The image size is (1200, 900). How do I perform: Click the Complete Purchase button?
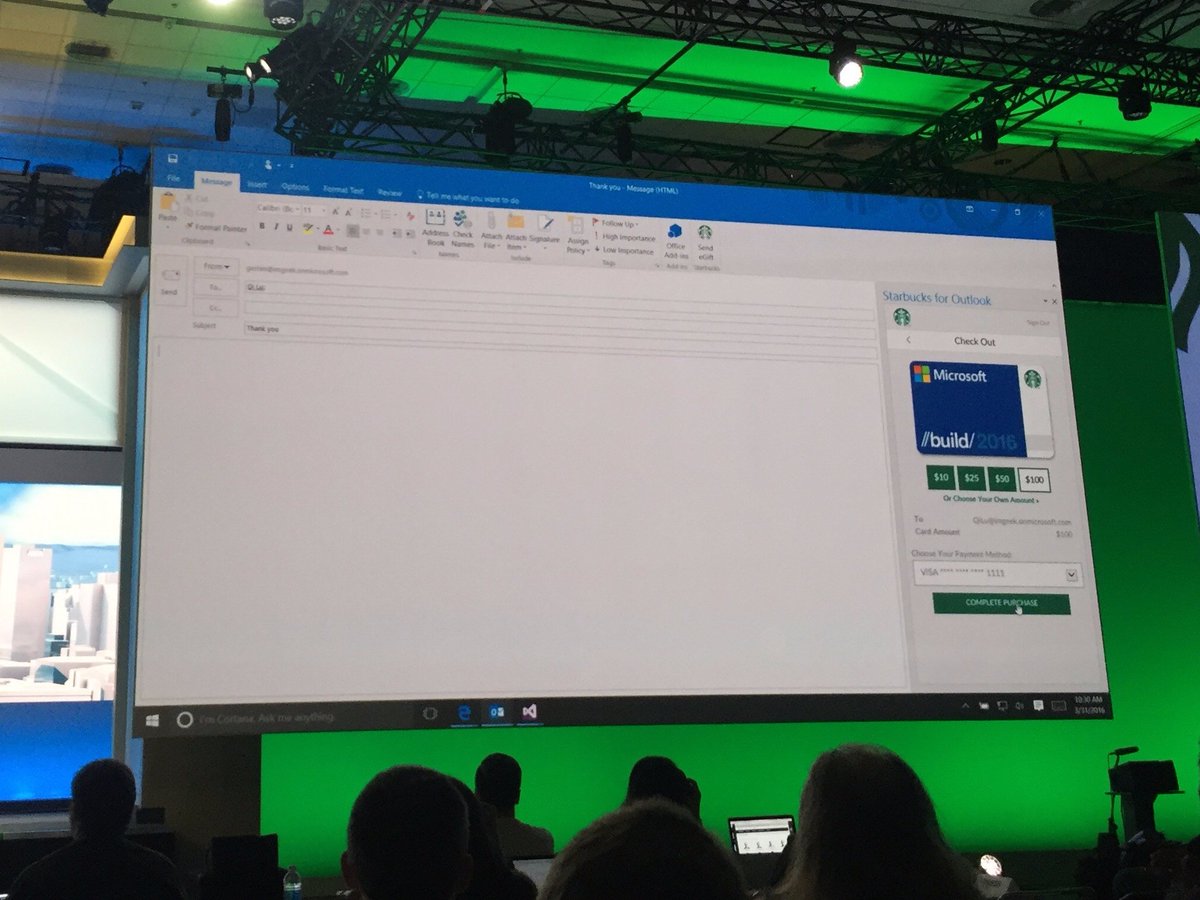click(x=1000, y=602)
